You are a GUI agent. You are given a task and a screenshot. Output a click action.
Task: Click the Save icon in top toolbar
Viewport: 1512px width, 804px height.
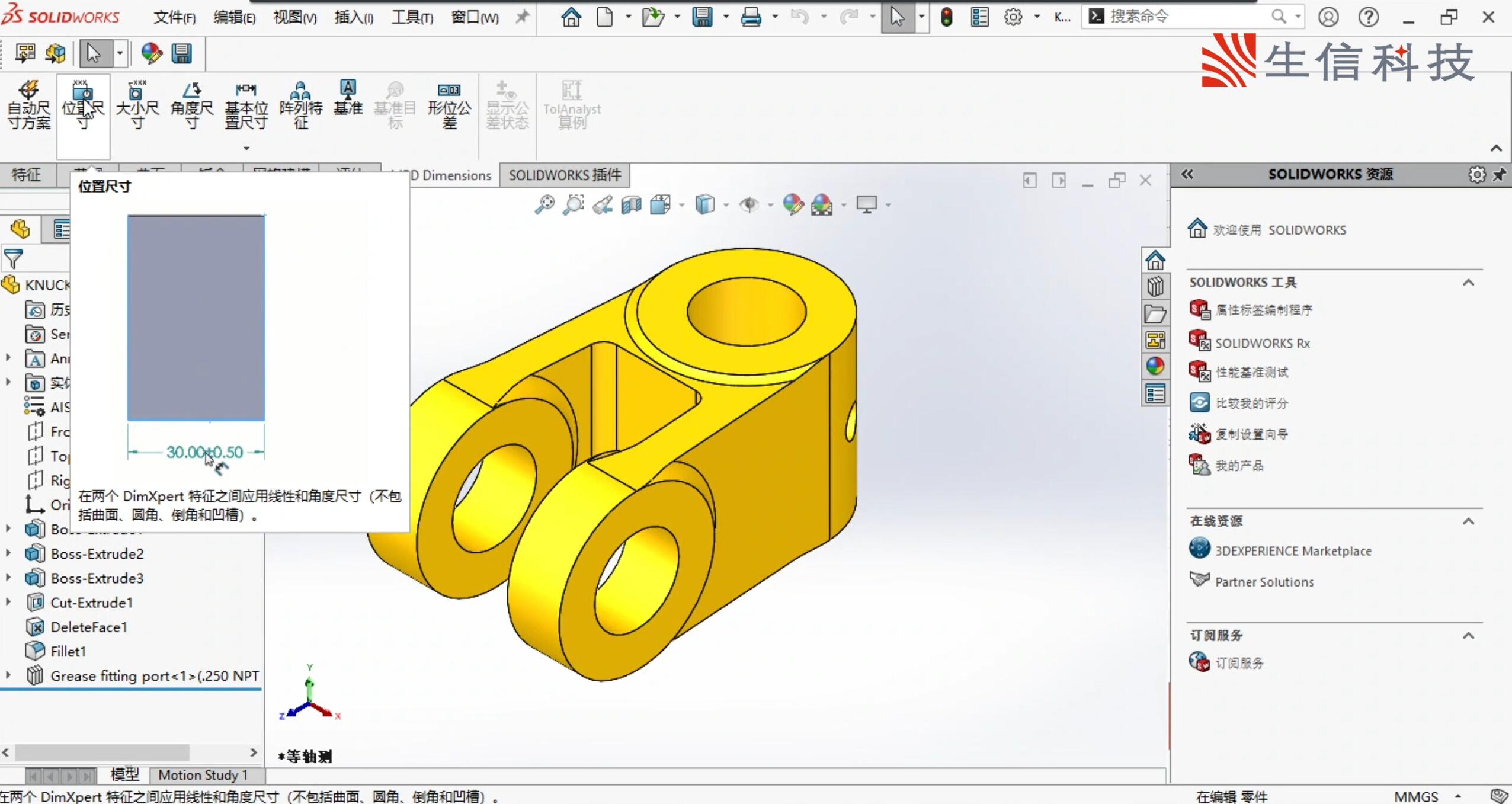pos(702,17)
